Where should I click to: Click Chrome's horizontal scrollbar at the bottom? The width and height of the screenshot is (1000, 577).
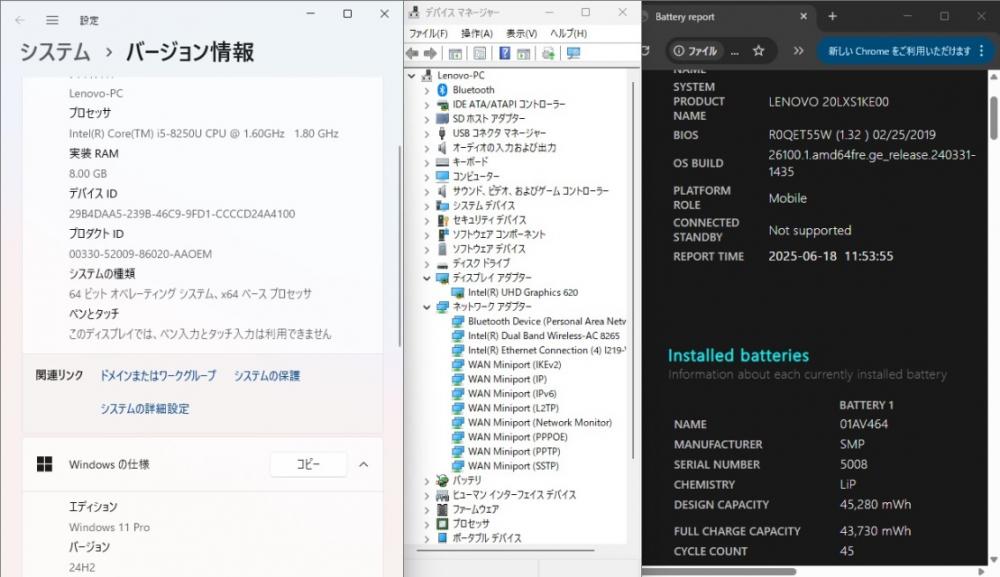click(x=719, y=571)
